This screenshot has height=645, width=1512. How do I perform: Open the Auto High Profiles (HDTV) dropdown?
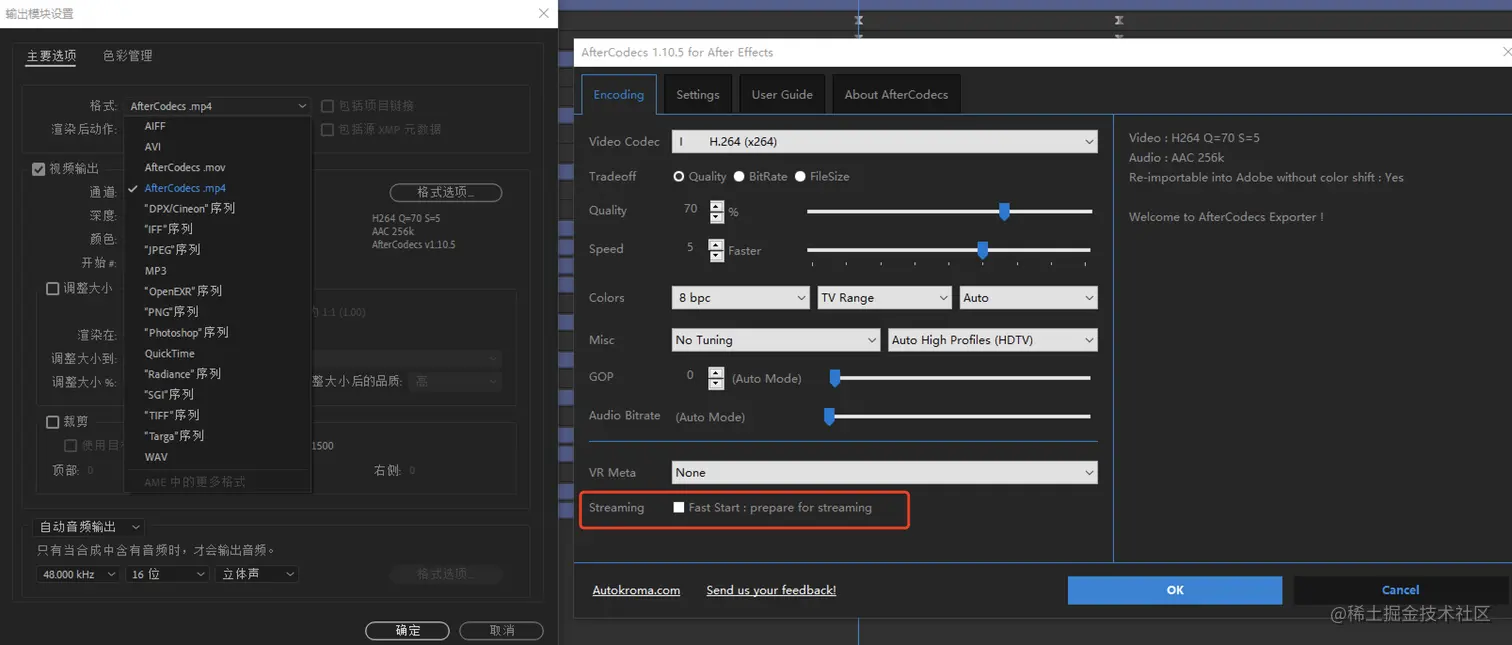[992, 340]
